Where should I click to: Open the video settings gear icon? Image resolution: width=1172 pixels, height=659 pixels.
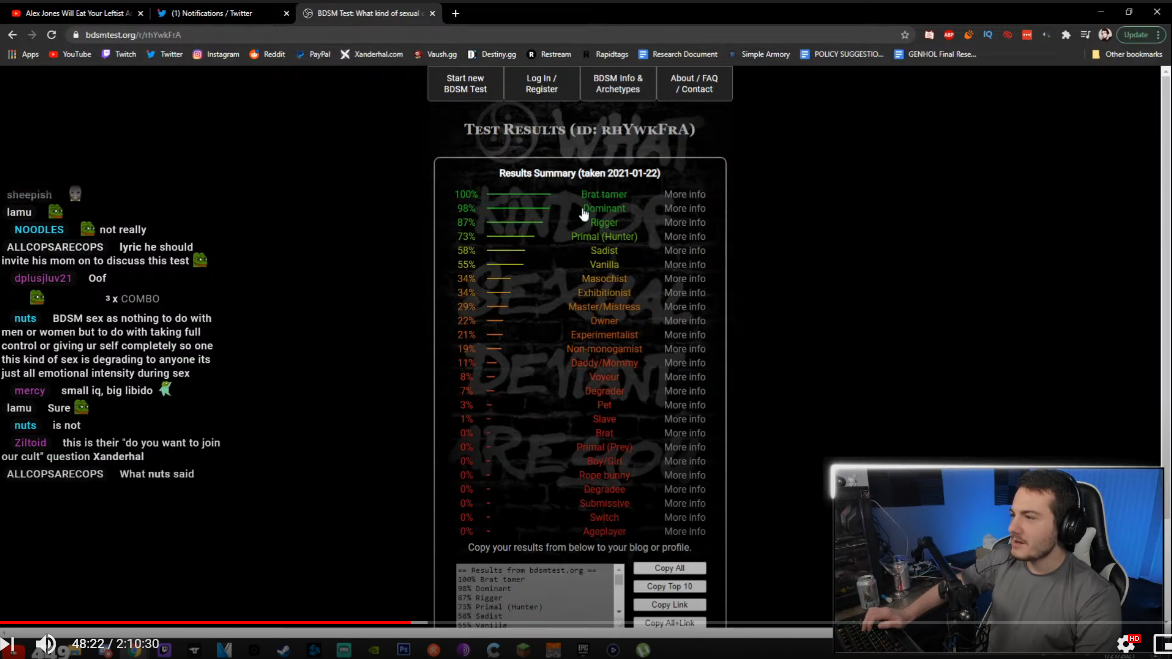tap(1126, 643)
